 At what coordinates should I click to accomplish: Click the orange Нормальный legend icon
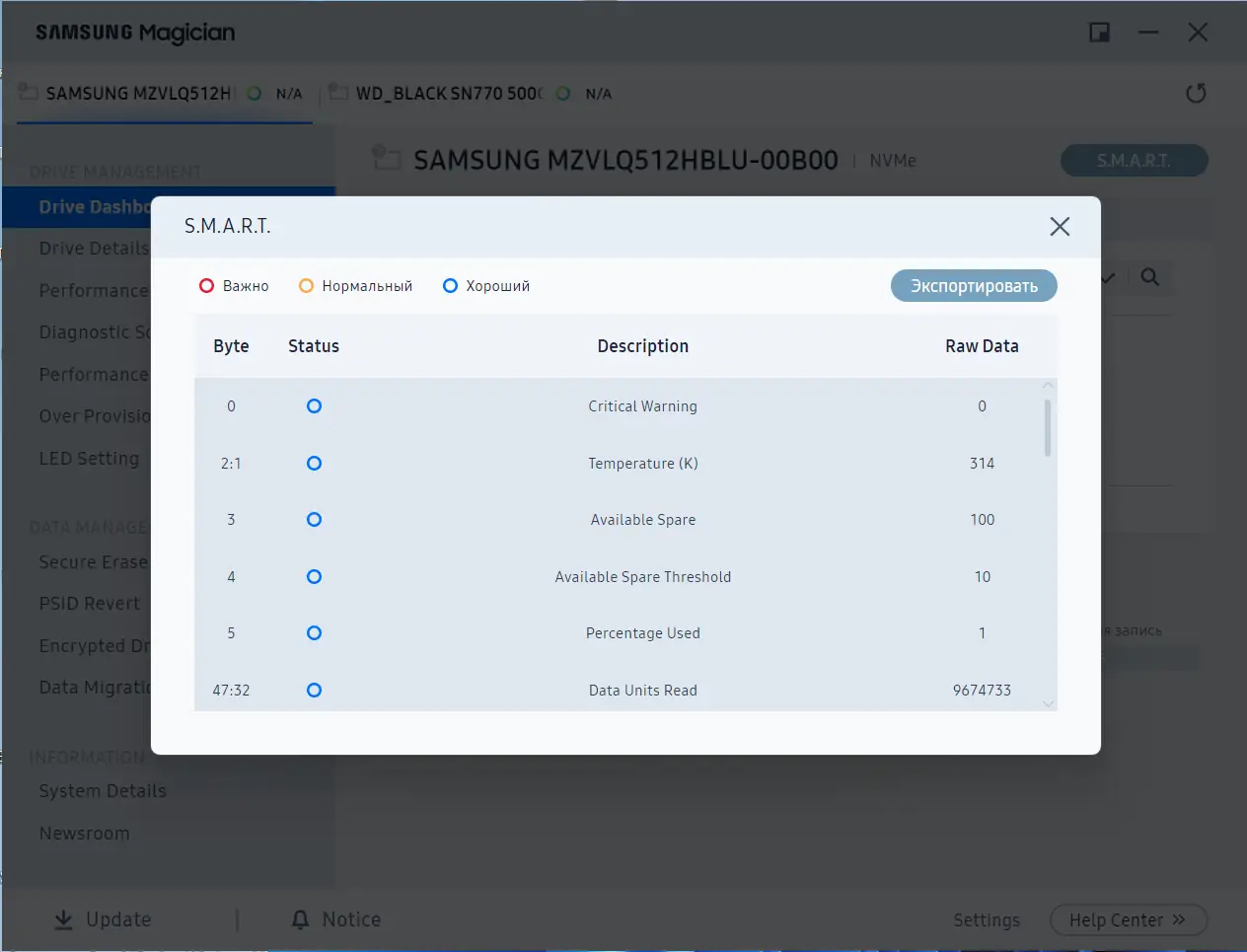click(306, 286)
